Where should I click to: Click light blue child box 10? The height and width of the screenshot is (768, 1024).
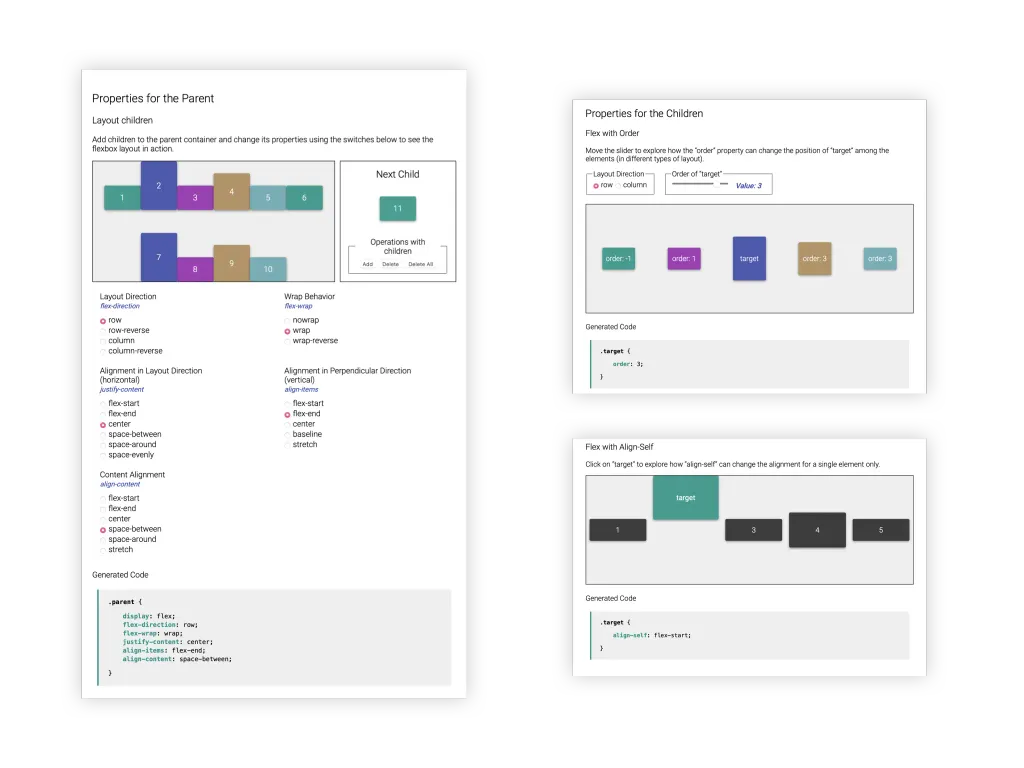268,269
